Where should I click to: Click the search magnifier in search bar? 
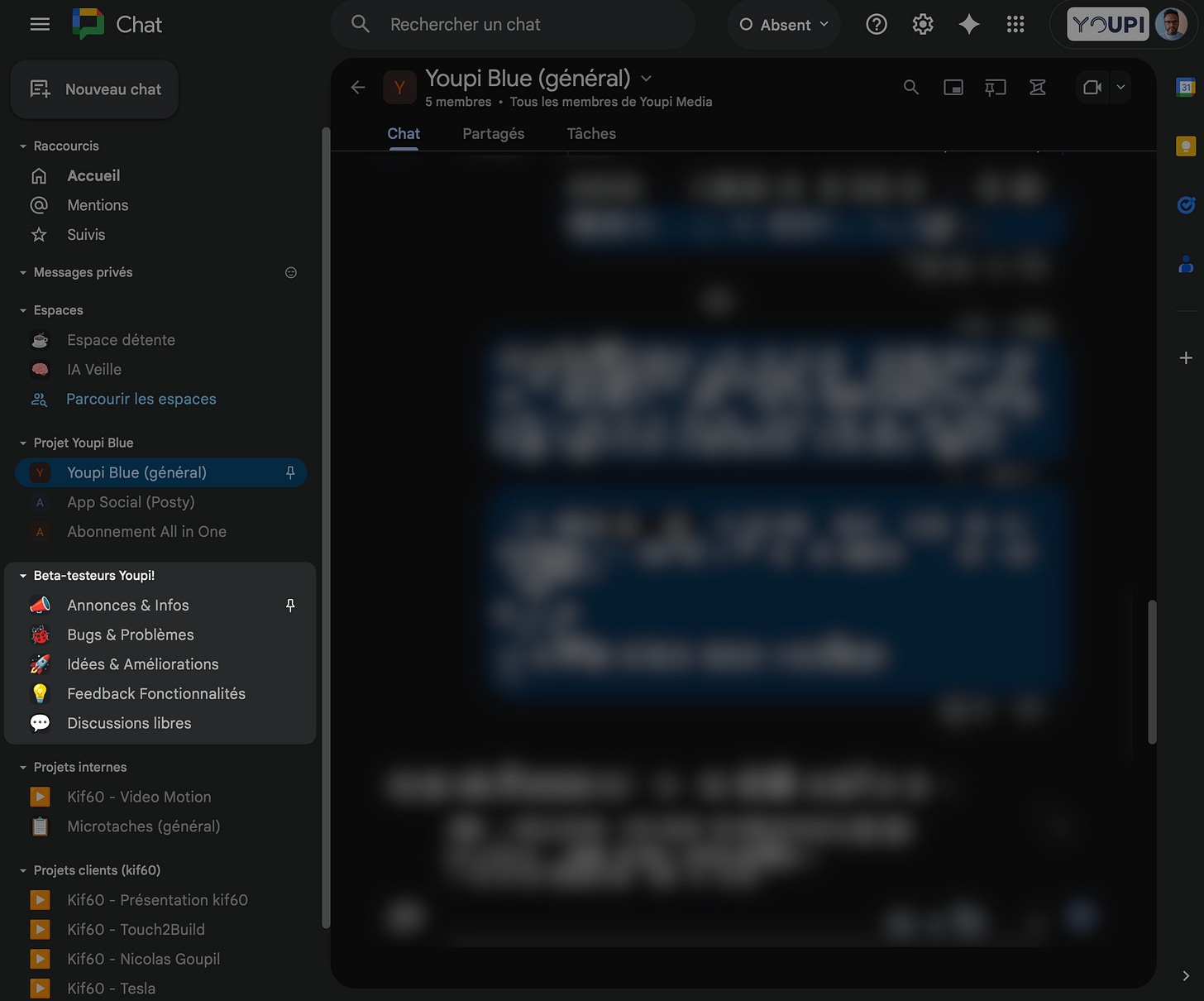coord(361,24)
